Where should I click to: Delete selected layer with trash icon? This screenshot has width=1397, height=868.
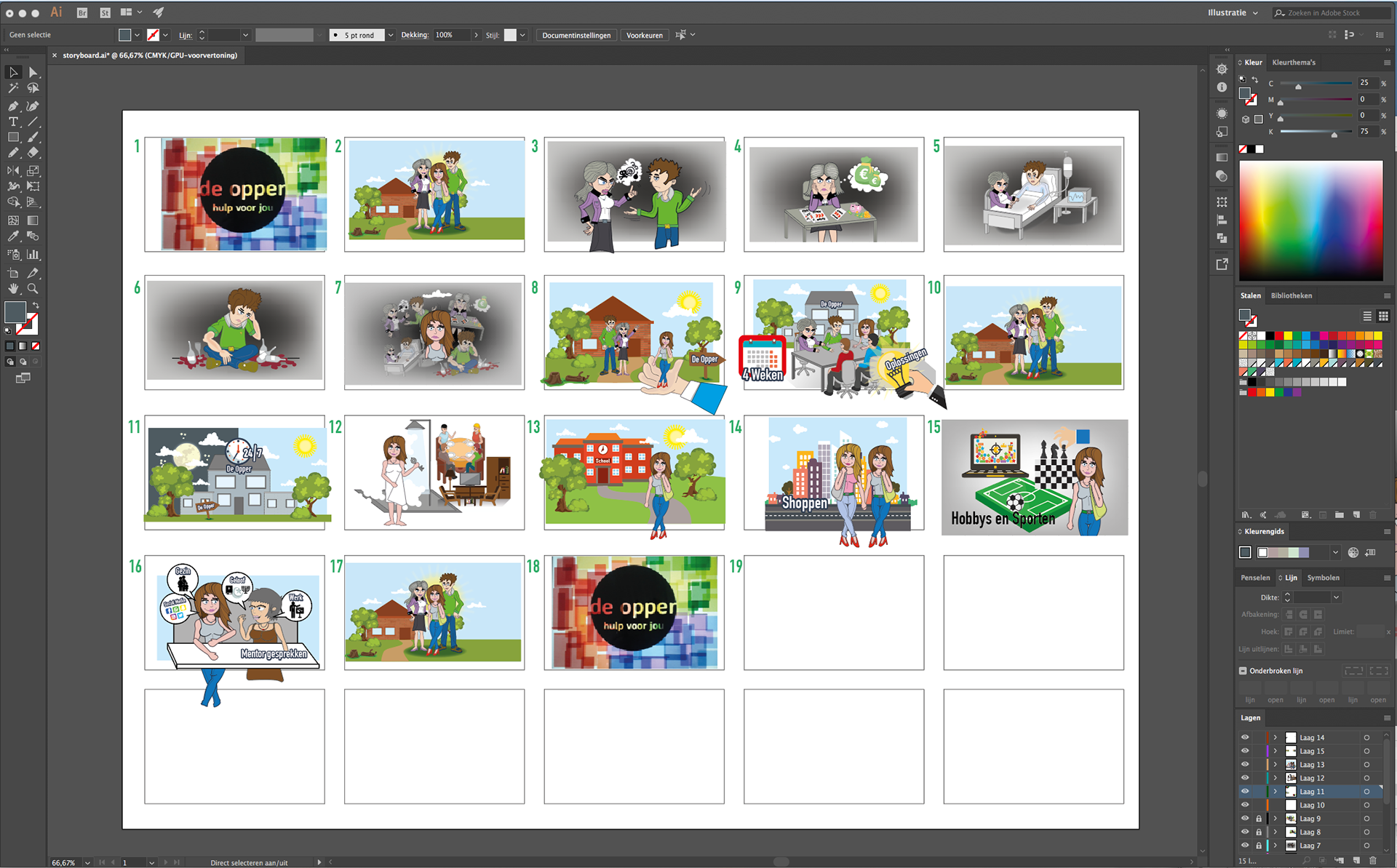(1373, 861)
